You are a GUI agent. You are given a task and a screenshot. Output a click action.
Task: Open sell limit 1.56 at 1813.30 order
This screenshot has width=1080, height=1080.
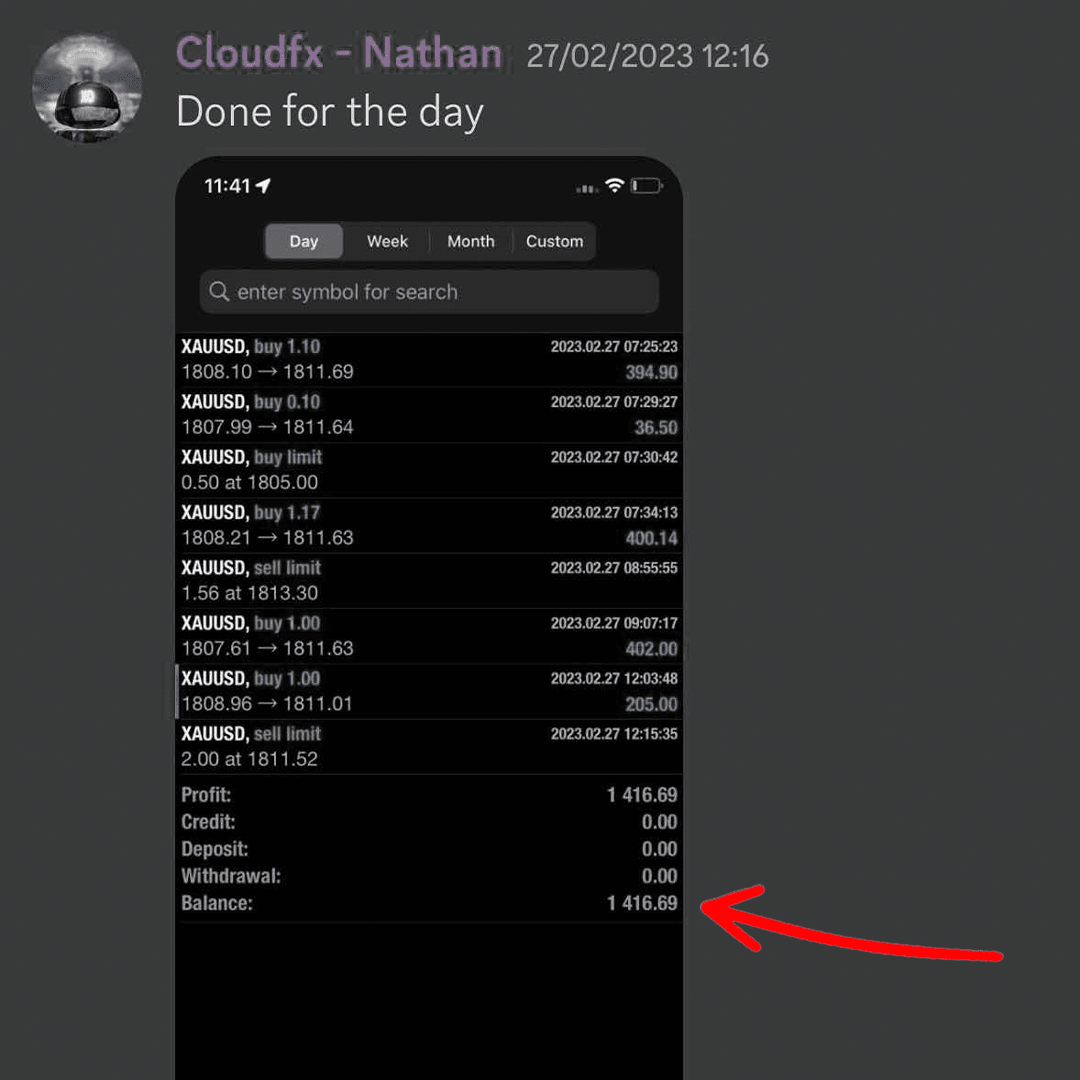pyautogui.click(x=429, y=581)
